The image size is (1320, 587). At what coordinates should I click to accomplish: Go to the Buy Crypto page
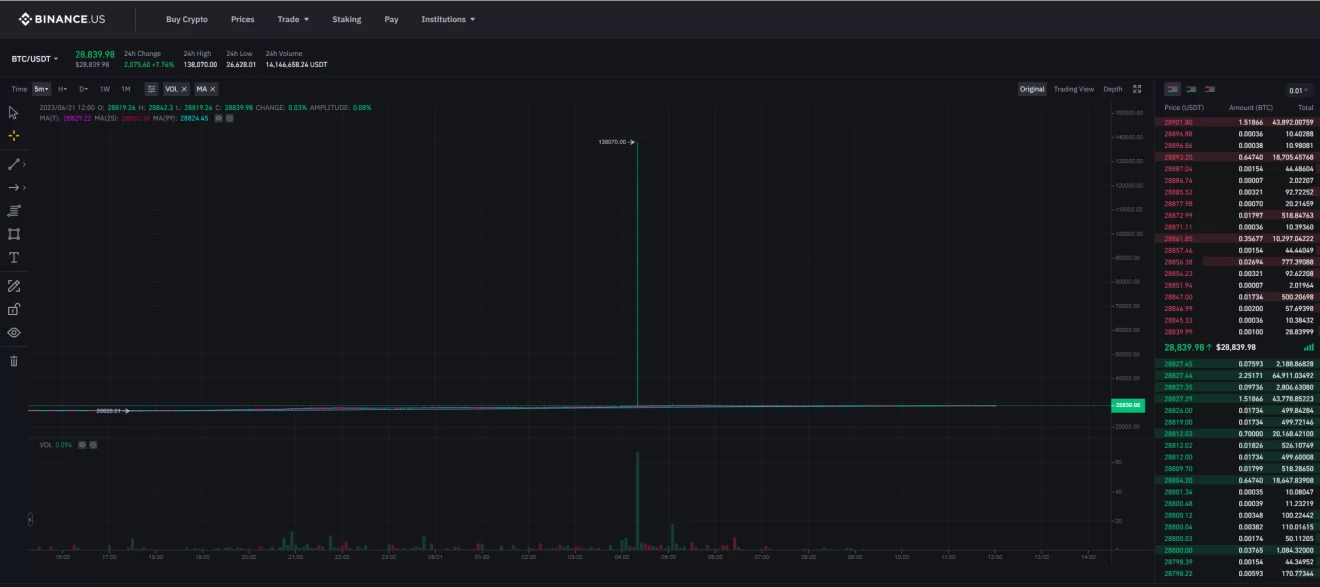[187, 19]
